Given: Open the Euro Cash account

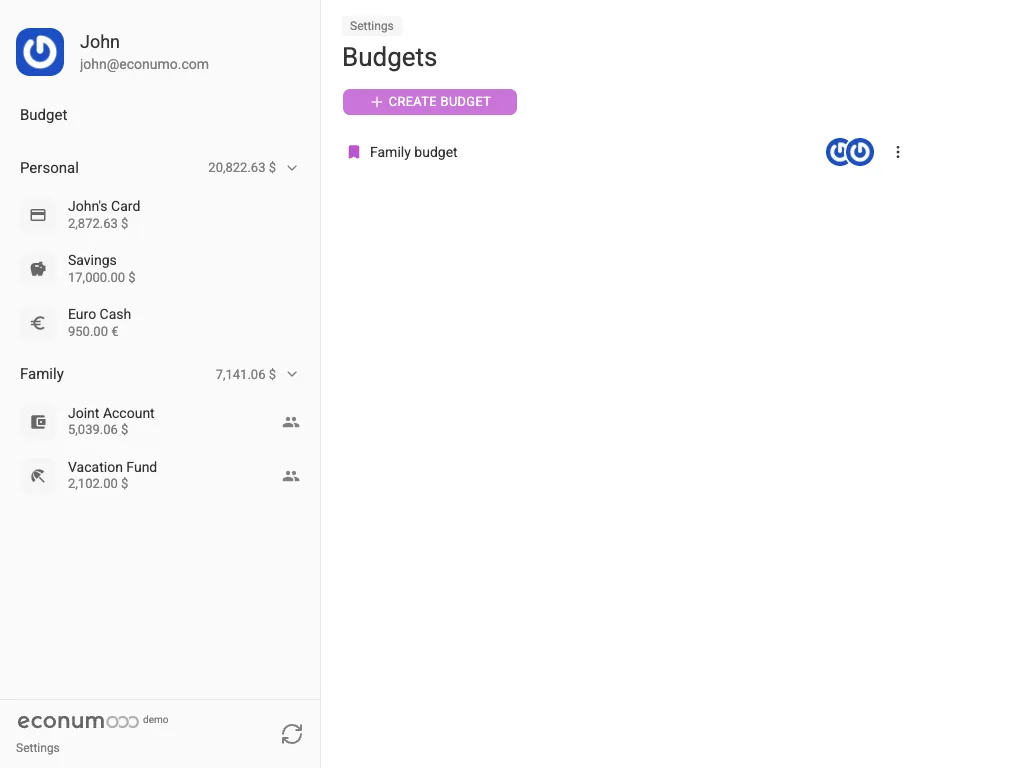Looking at the screenshot, I should [160, 323].
